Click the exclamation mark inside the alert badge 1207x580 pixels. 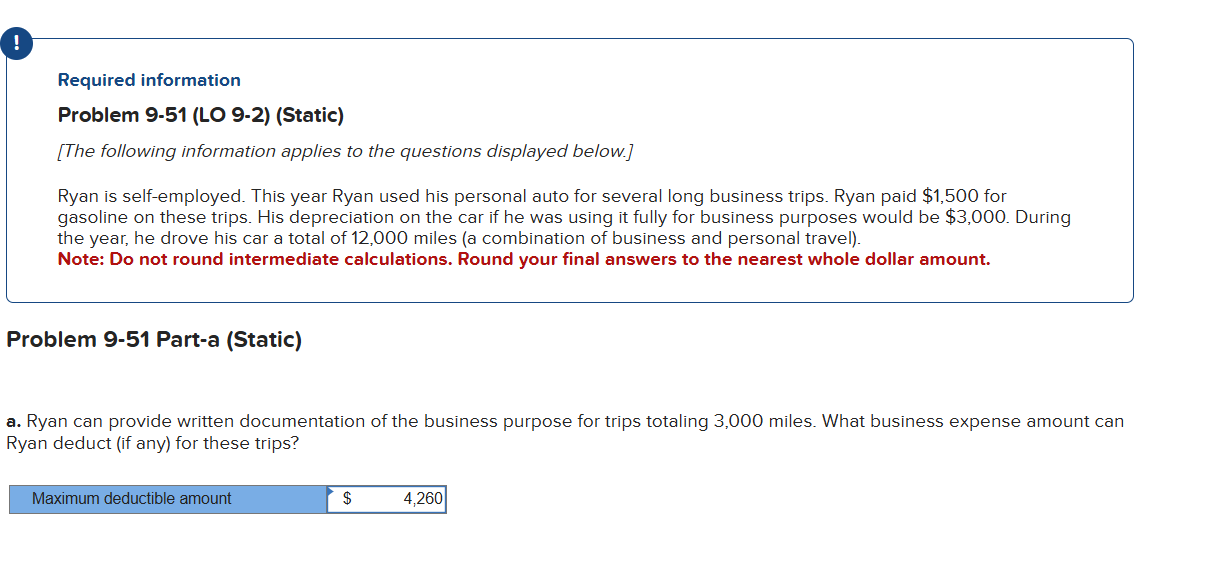point(17,43)
